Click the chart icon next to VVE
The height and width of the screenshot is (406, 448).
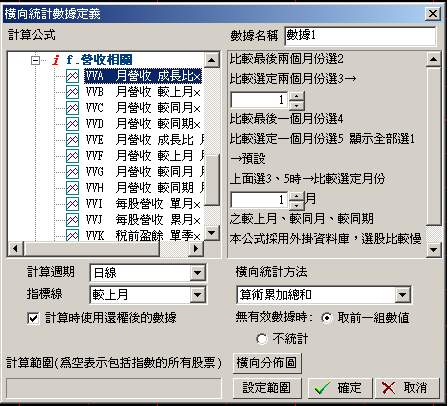coord(72,140)
